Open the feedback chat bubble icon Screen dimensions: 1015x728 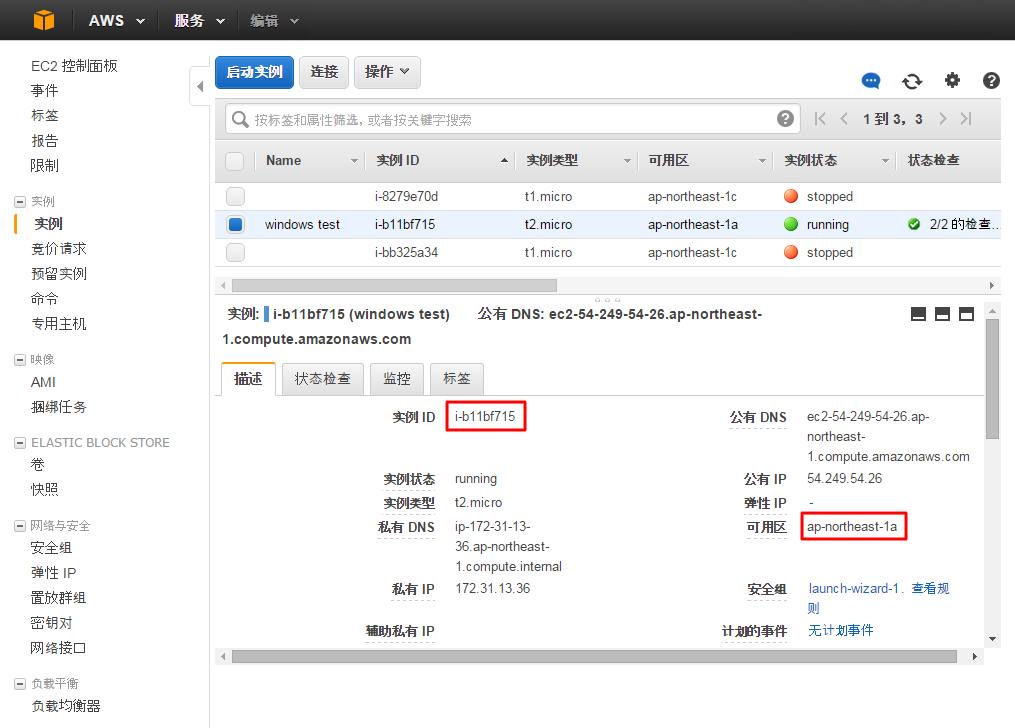click(x=871, y=81)
